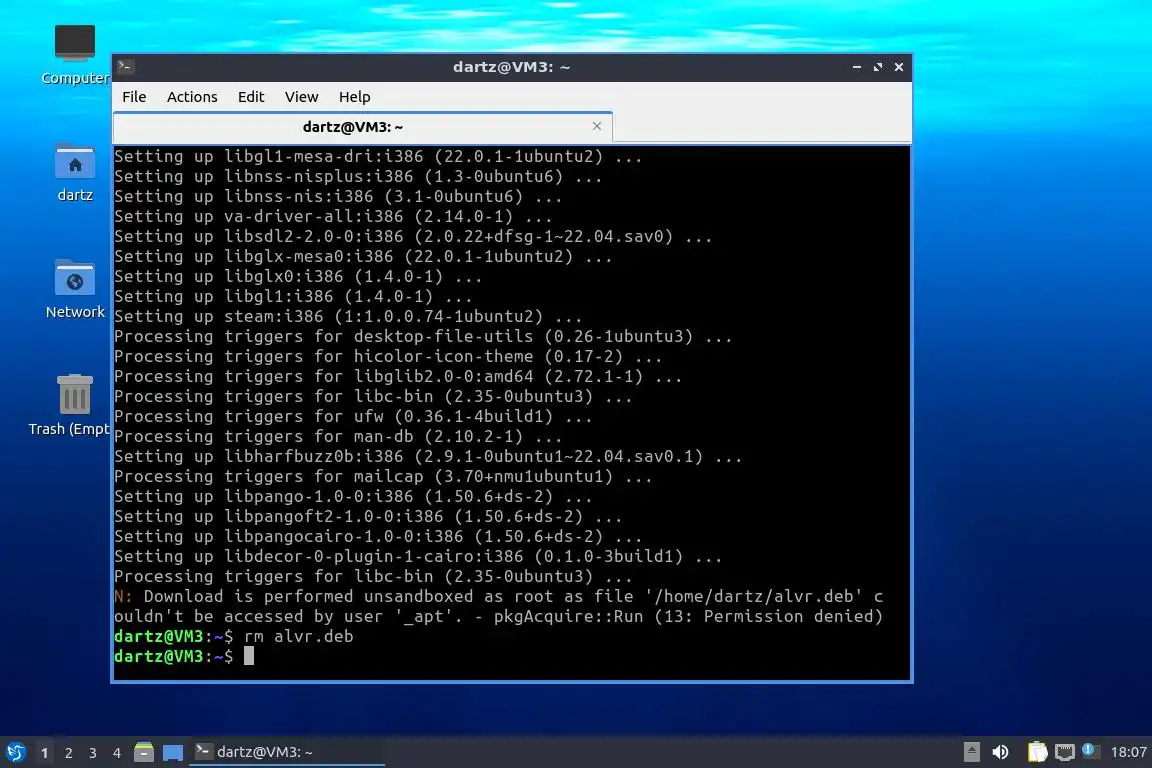This screenshot has width=1152, height=768.
Task: Launch file manager from taskbar
Action: click(144, 752)
